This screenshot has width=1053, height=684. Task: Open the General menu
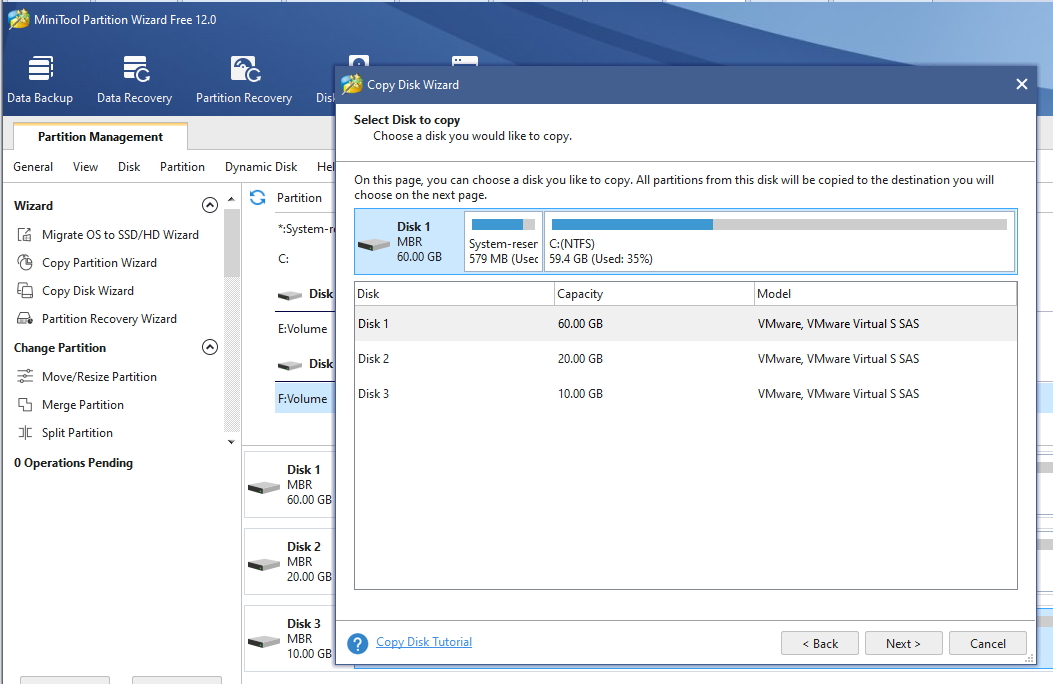tap(33, 166)
